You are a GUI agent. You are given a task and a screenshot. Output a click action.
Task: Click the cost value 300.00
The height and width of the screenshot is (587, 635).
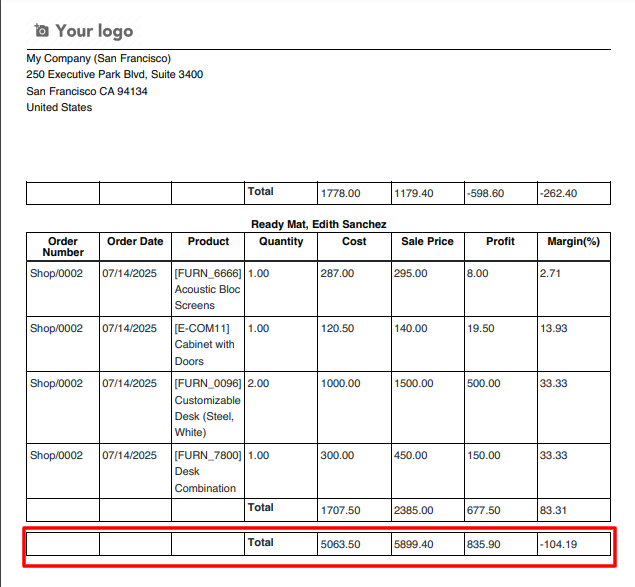click(337, 455)
